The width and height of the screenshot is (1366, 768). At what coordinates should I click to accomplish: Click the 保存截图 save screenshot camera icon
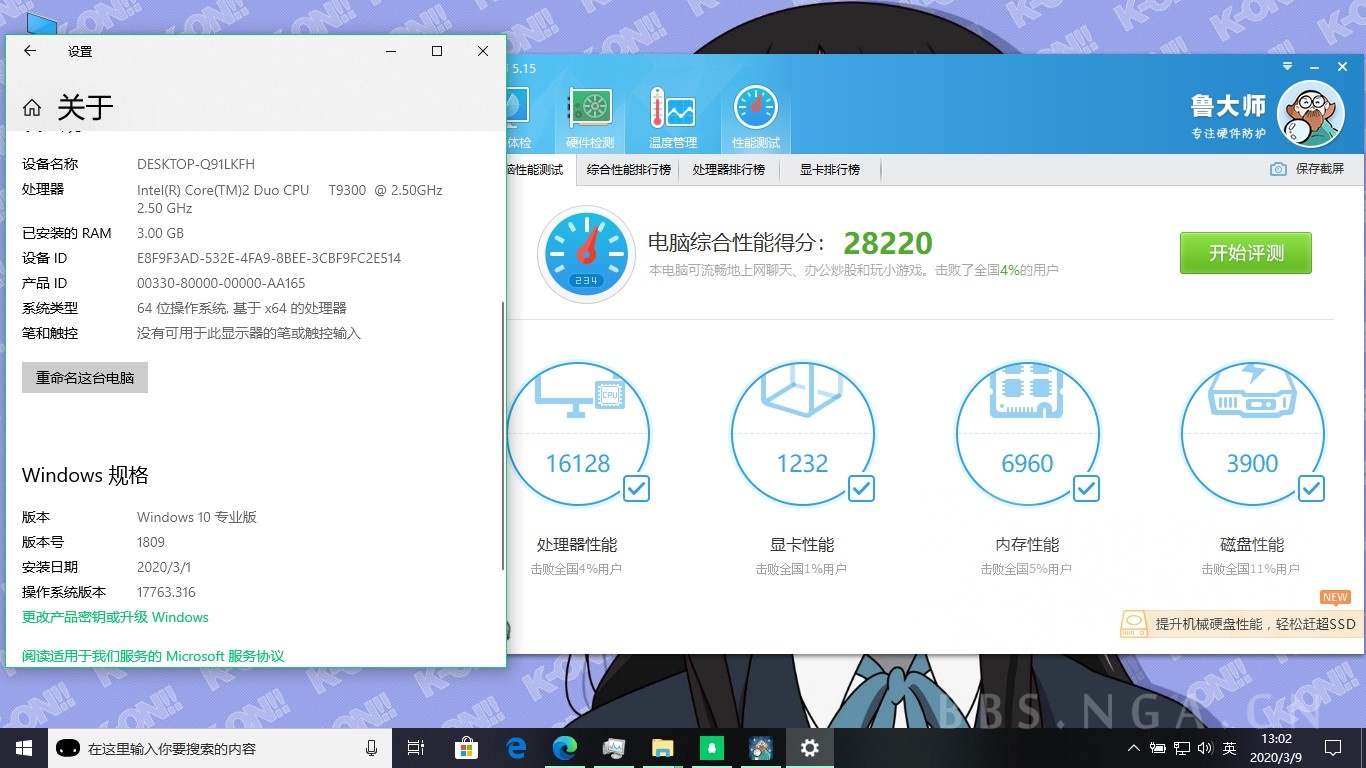pos(1277,169)
